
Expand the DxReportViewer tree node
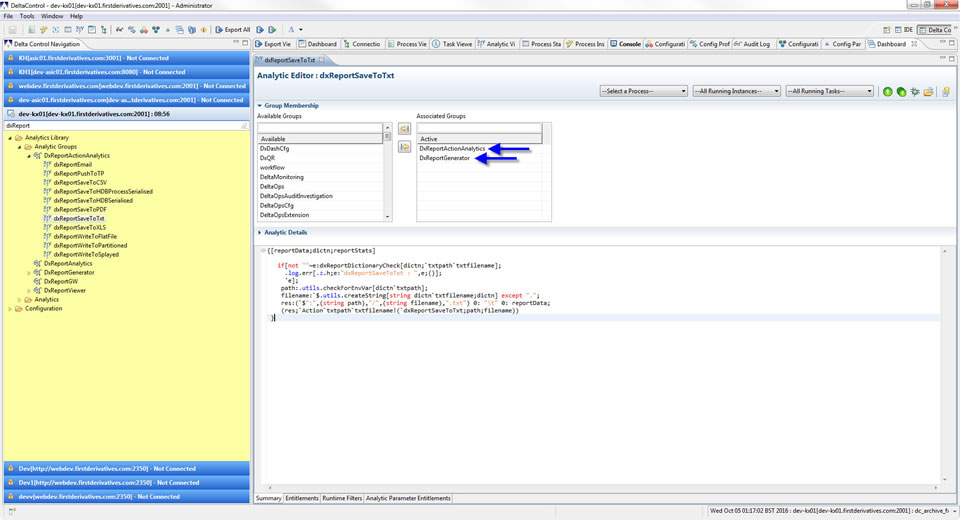tap(29, 291)
